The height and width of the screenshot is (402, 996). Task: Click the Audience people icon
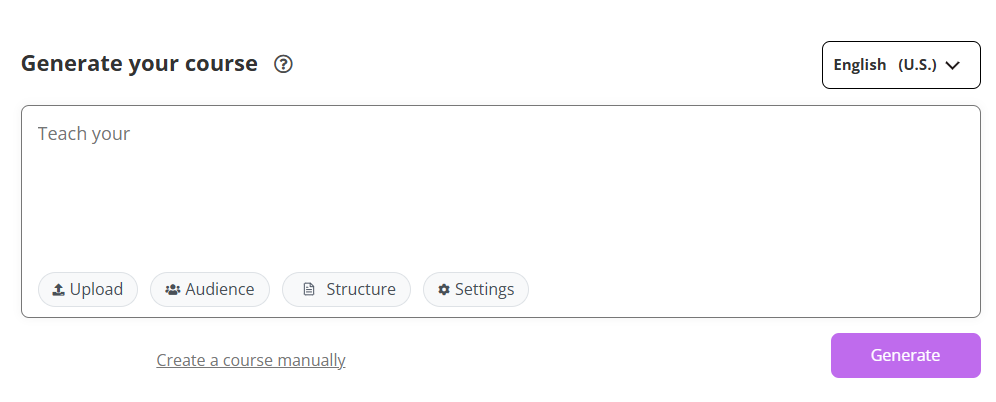pyautogui.click(x=173, y=290)
